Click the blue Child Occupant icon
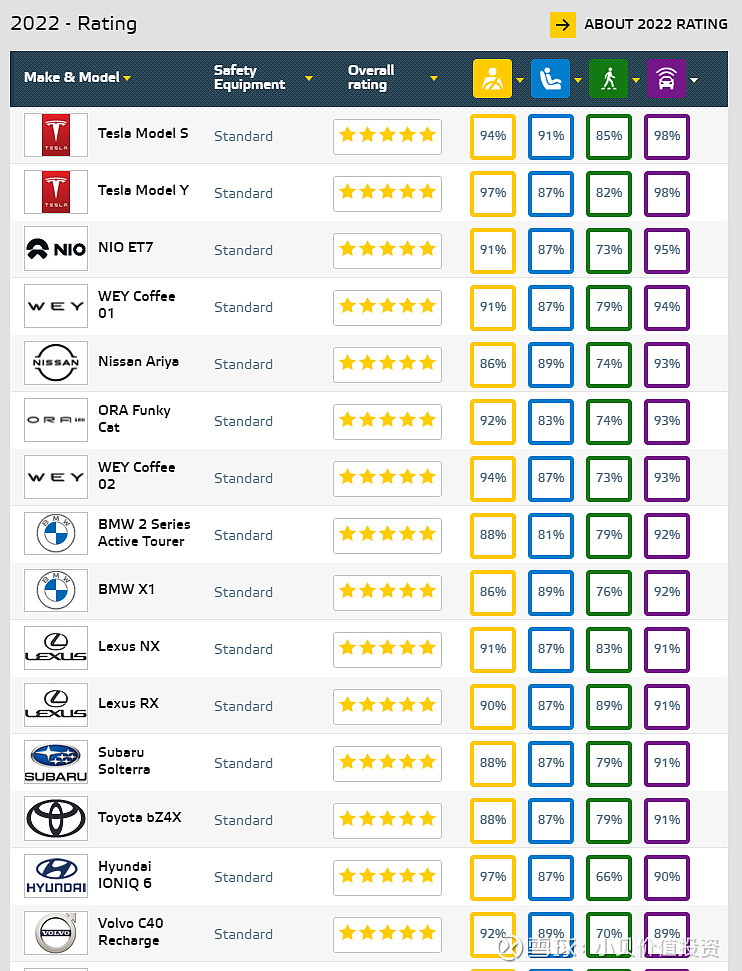The image size is (742, 971). tap(550, 78)
